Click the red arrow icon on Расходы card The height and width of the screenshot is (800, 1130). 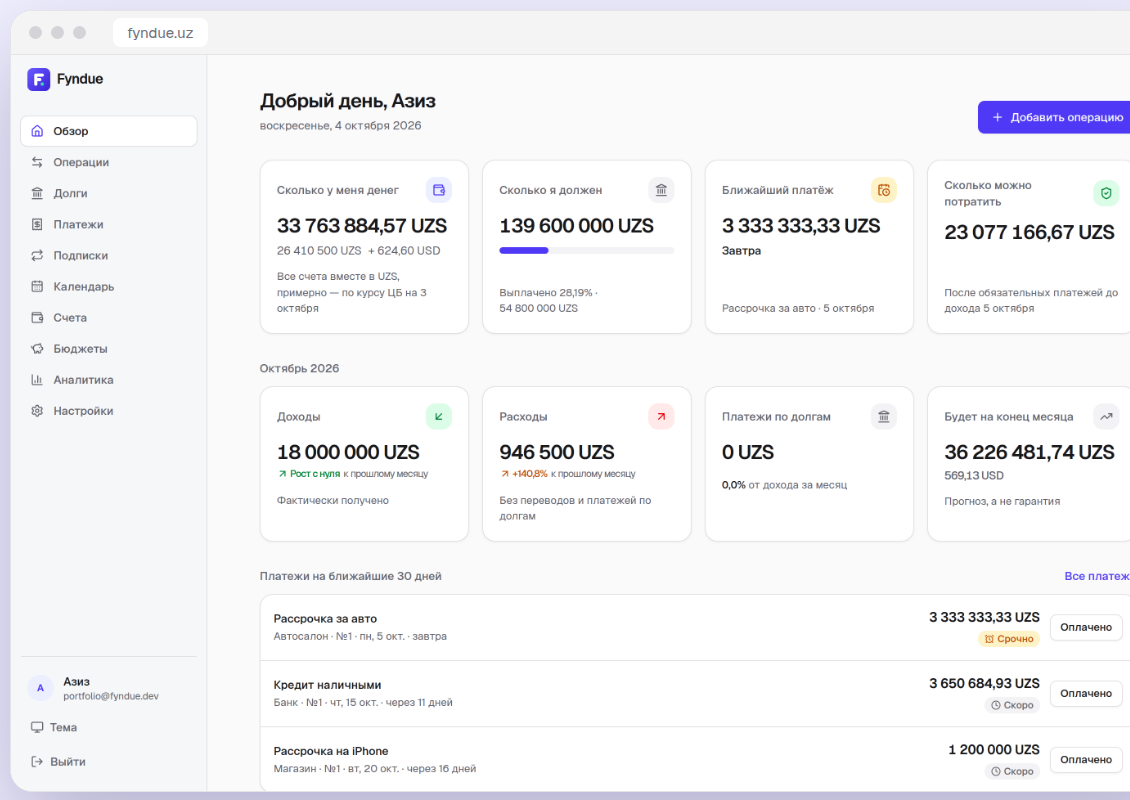coord(661,417)
